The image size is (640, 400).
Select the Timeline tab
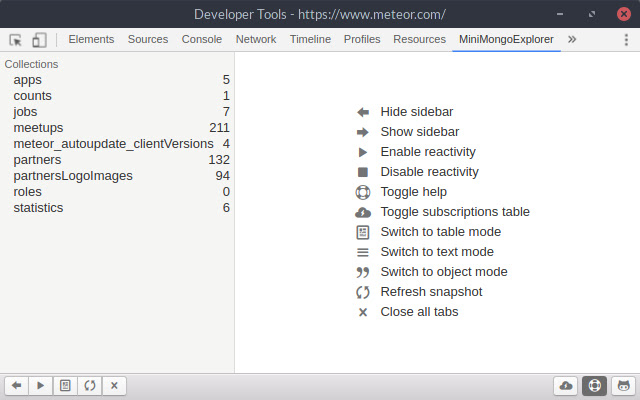point(310,39)
